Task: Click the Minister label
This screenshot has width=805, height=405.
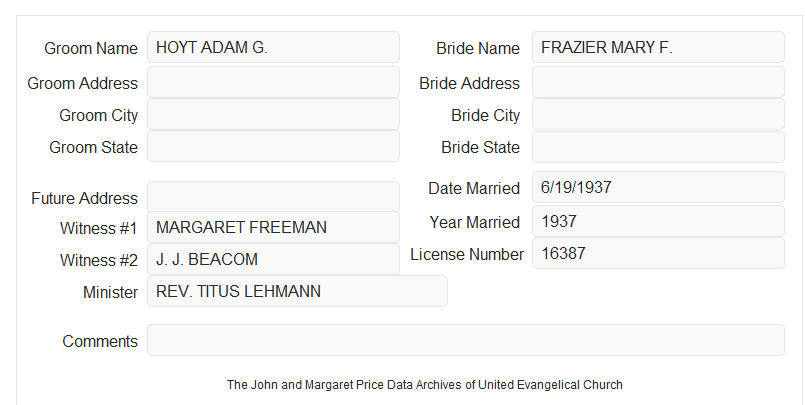Action: point(110,292)
